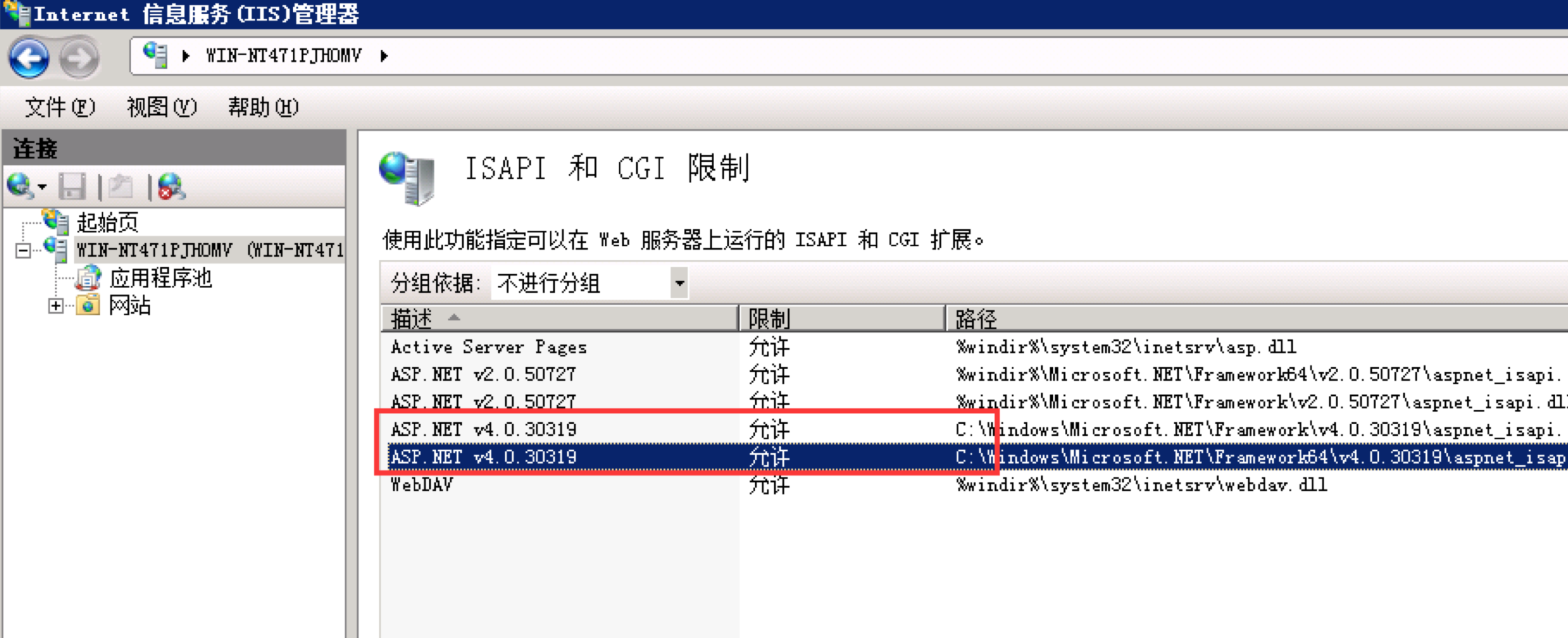This screenshot has width=1568, height=638.
Task: Click the Forward navigation arrow button
Action: click(x=79, y=58)
